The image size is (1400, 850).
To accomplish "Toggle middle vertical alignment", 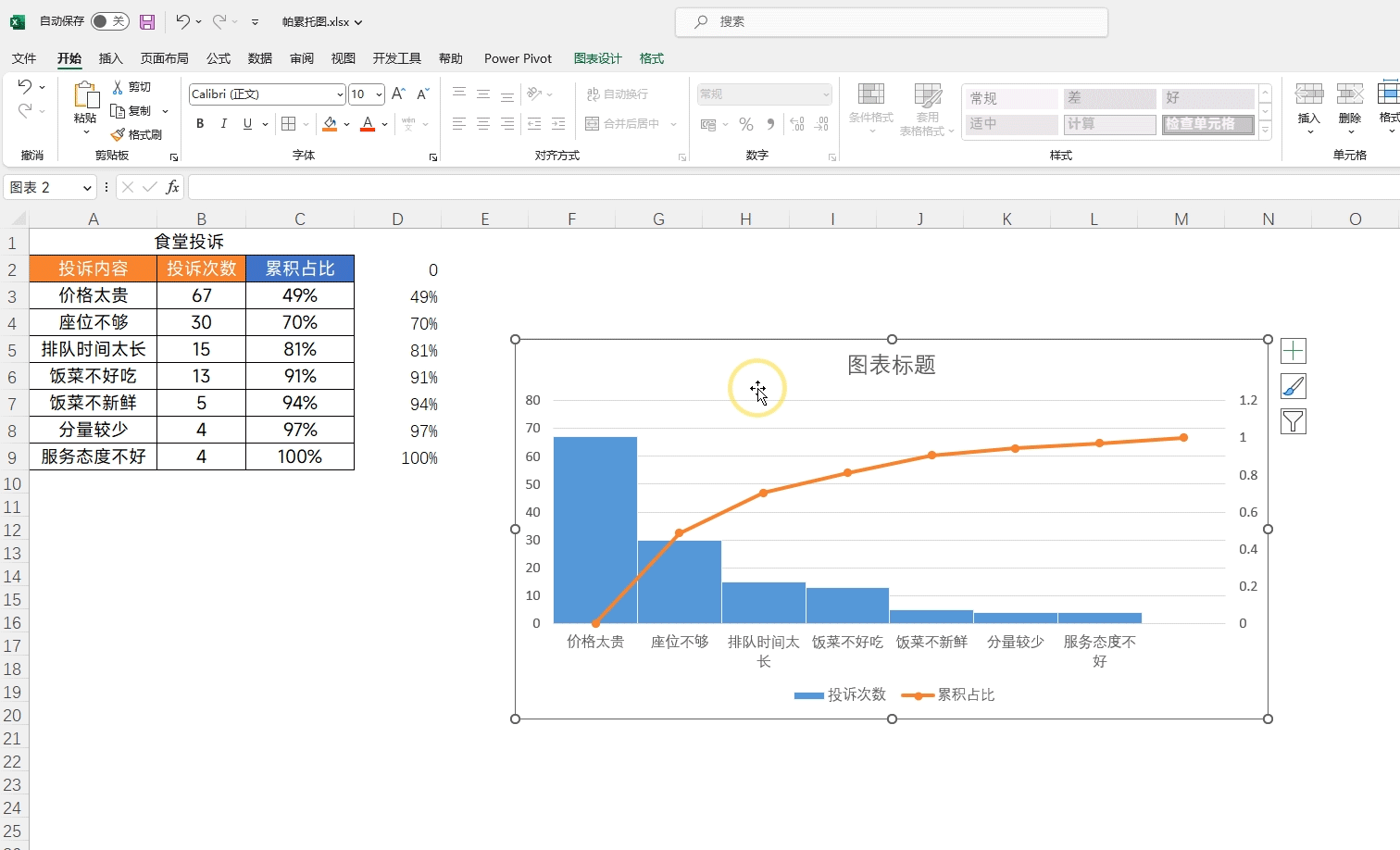I will [x=483, y=94].
